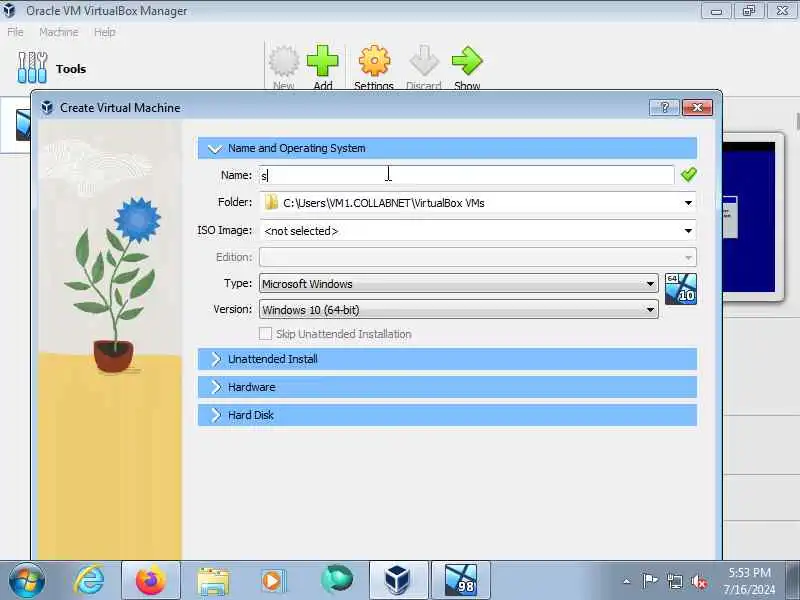The image size is (800, 600).
Task: Select the VM entry in Manager's machine list
Action: tap(15, 125)
